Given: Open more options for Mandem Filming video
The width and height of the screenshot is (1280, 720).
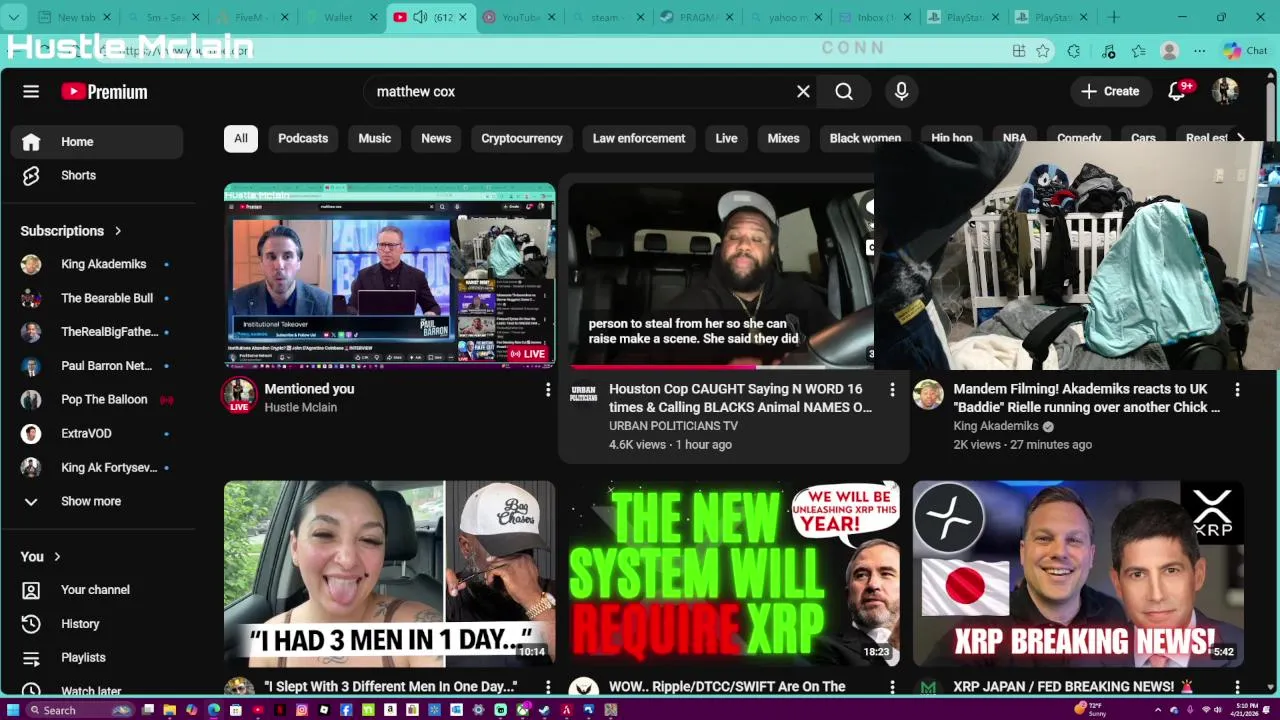Looking at the screenshot, I should click(x=1237, y=389).
